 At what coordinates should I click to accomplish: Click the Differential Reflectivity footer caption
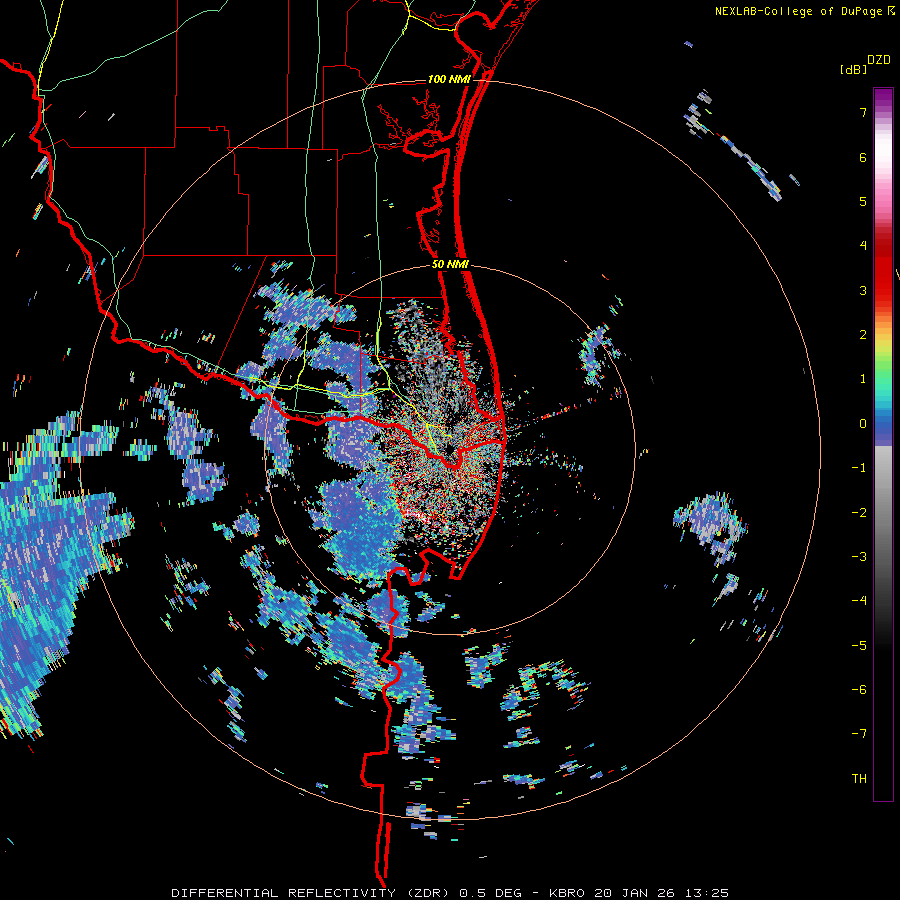pyautogui.click(x=450, y=893)
